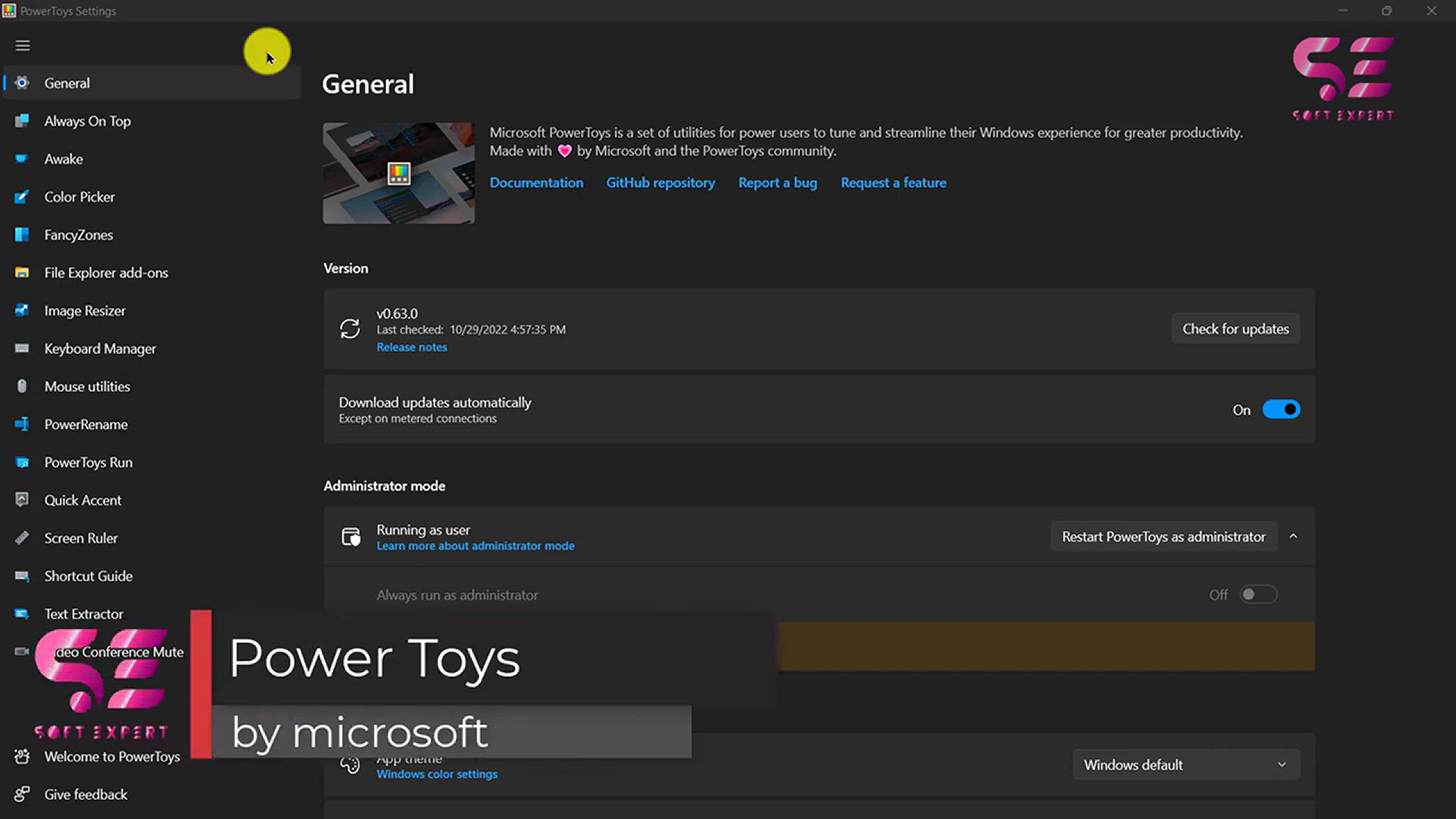Click the PowerRename icon

(22, 424)
